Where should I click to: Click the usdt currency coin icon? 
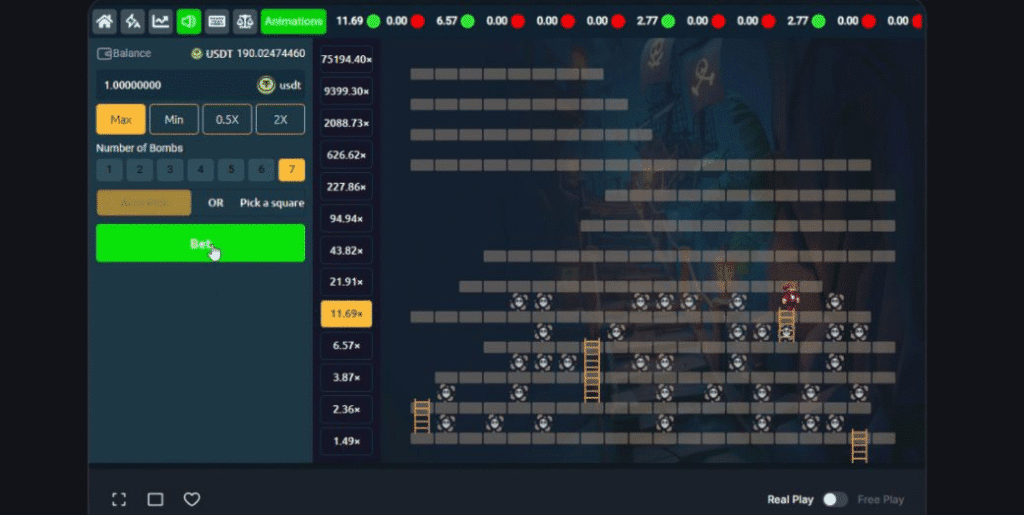(266, 85)
